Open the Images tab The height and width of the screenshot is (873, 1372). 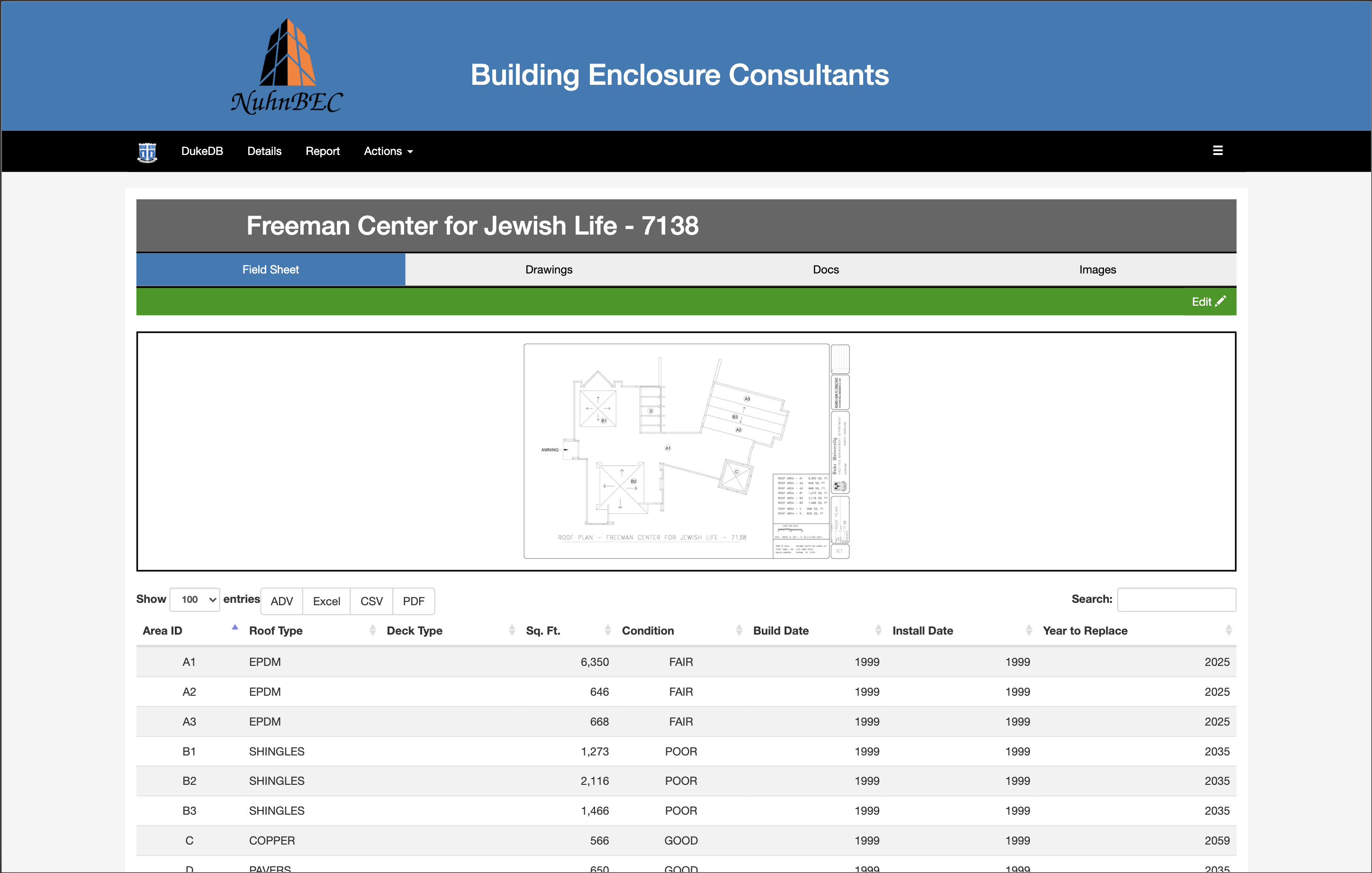[1097, 270]
